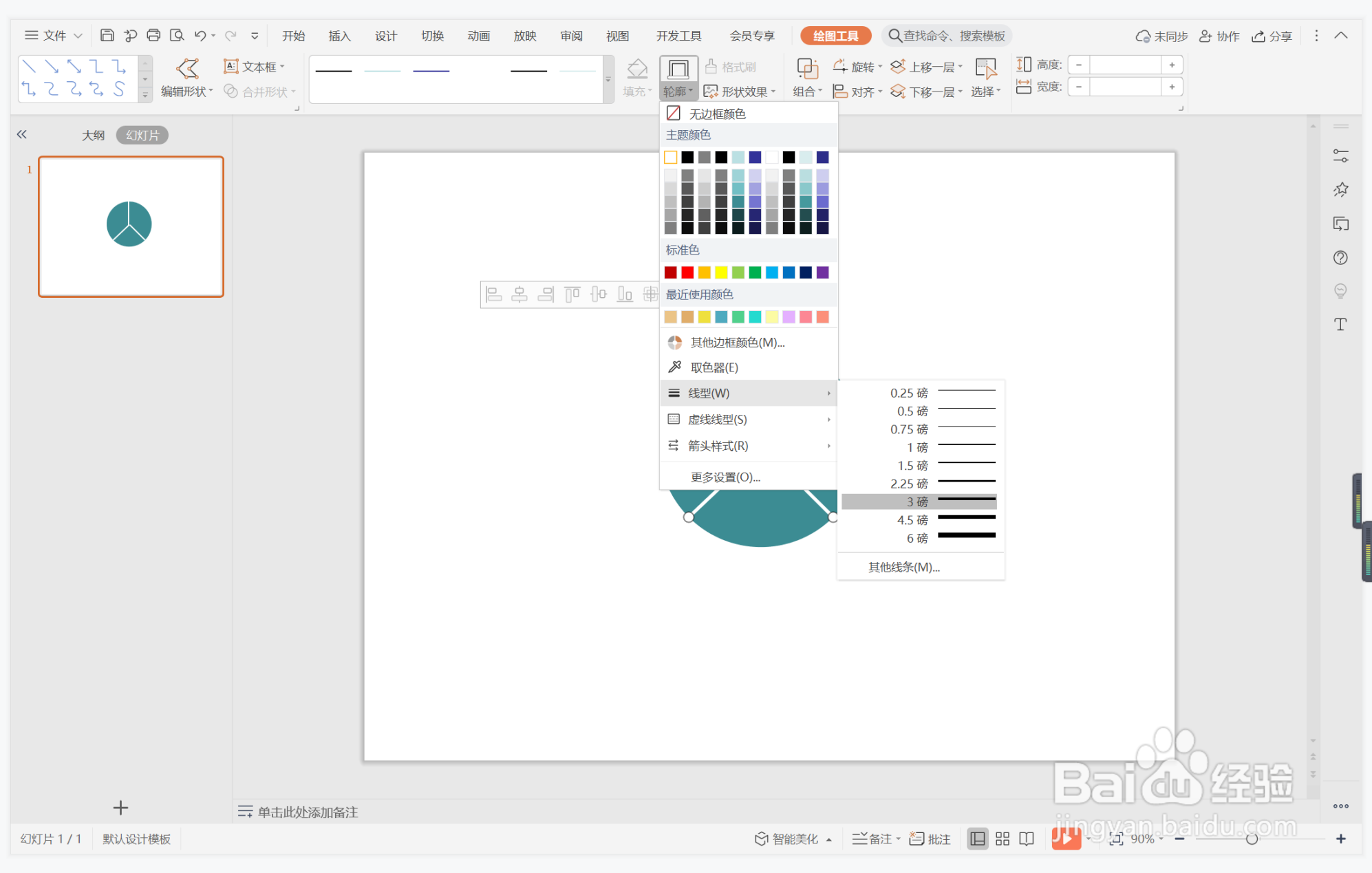Click the 智能美化 button
1372x873 pixels.
pos(793,839)
